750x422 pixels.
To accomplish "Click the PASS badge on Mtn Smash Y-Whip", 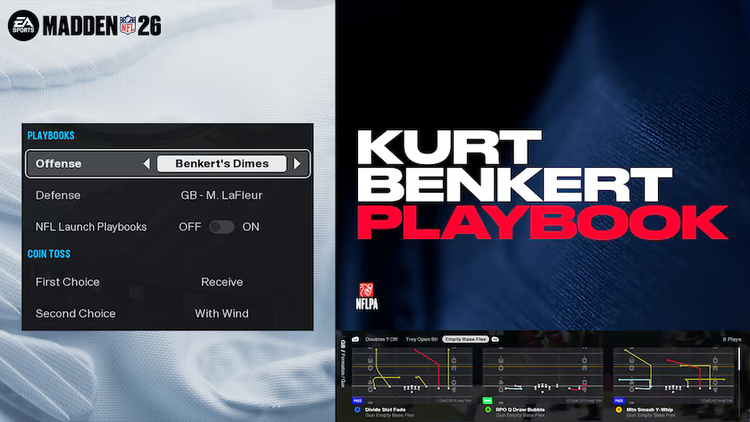I will [618, 400].
